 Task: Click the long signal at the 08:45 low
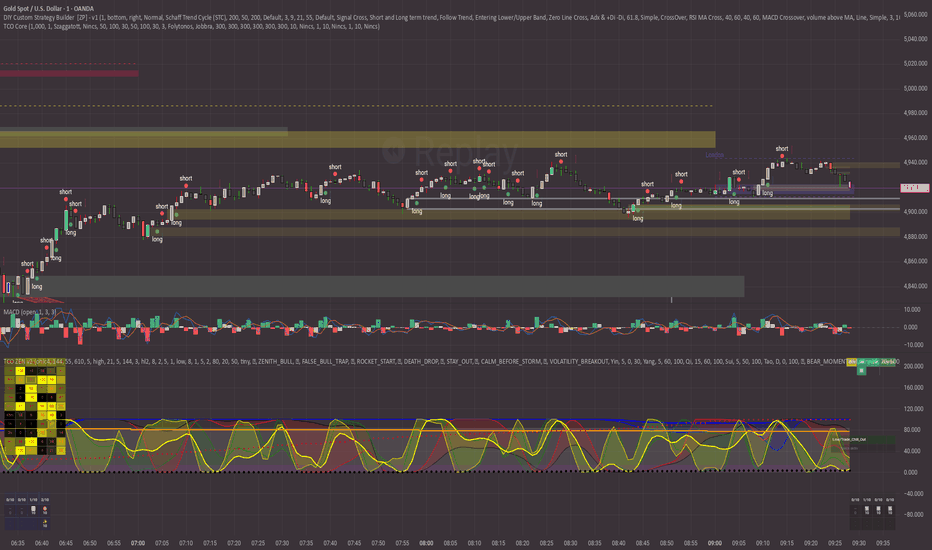coord(638,219)
